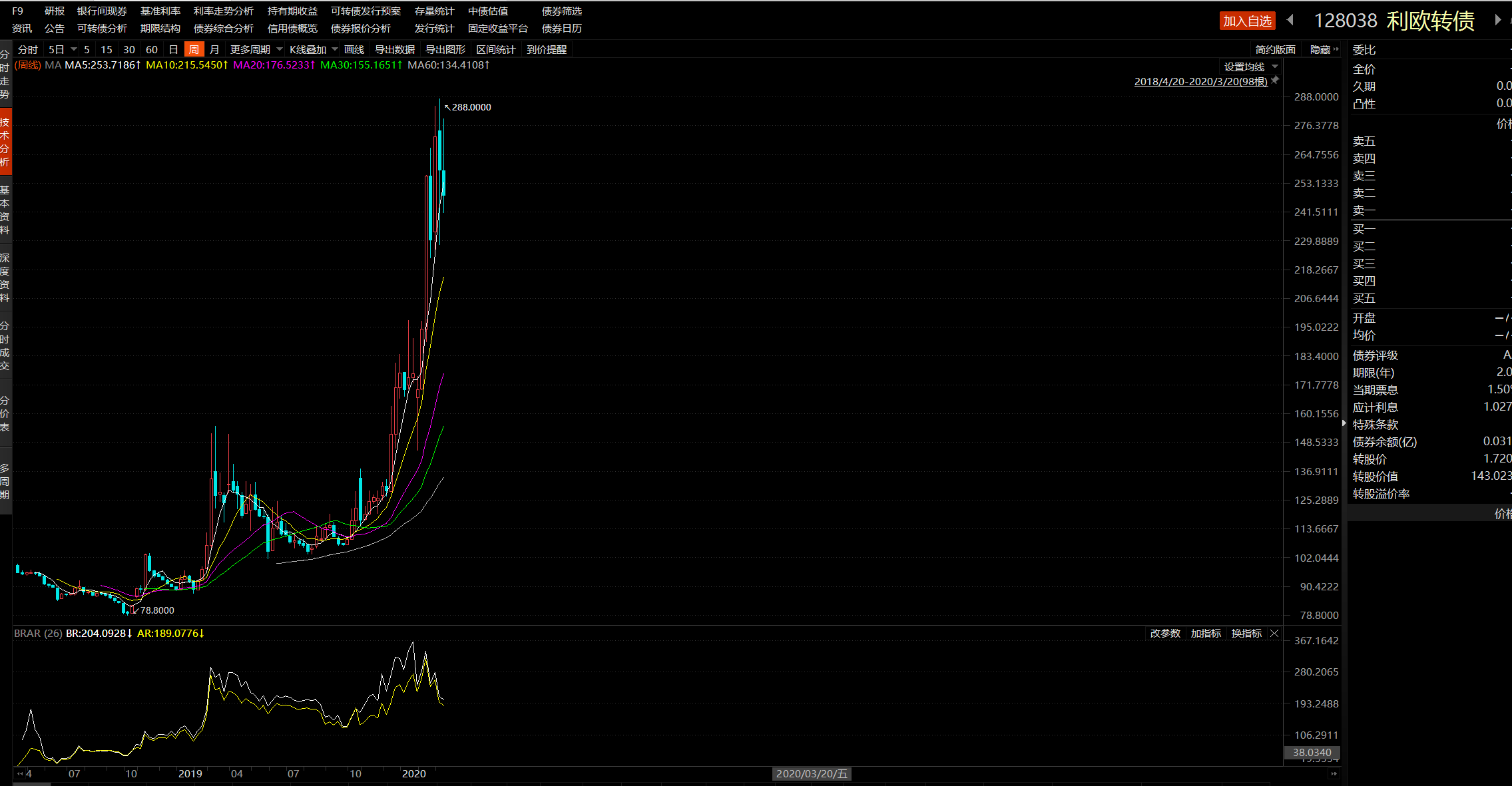This screenshot has width=1512, height=786.
Task: Click the 2018/4/20-2020/3/20 date range link
Action: tap(1200, 81)
